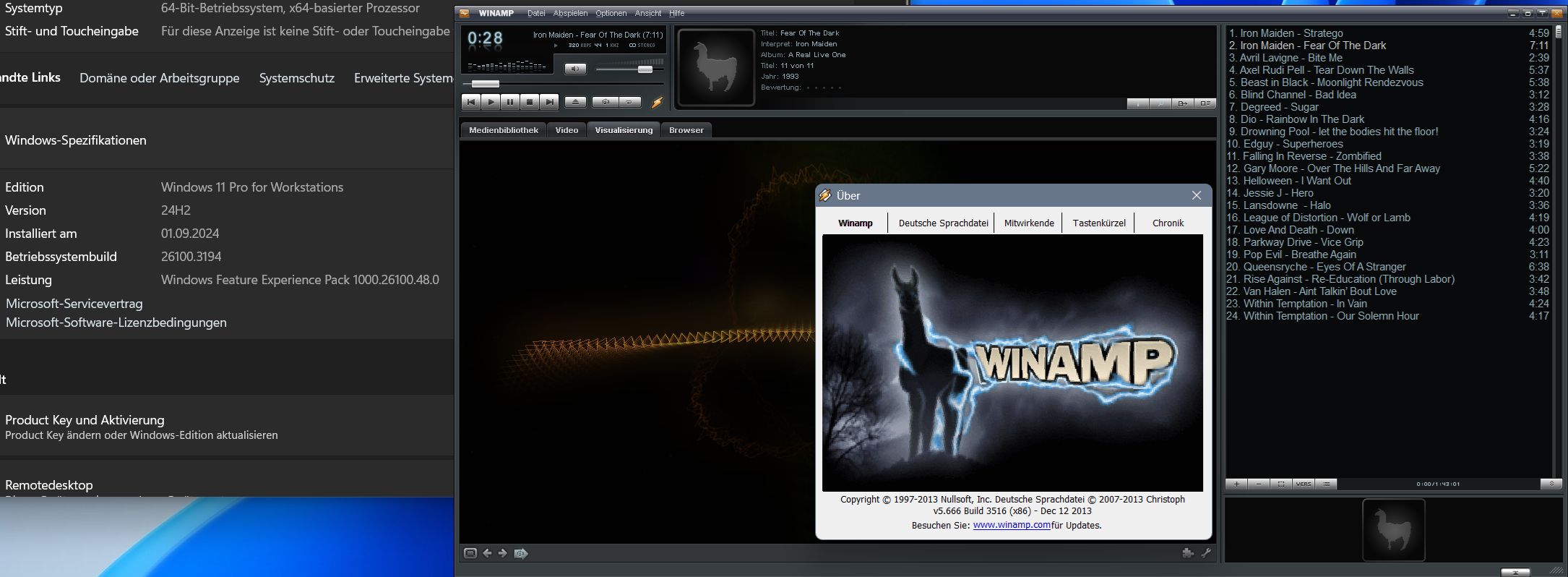The height and width of the screenshot is (577, 1568).
Task: Open the Mitwirkende tab in Über dialog
Action: 1029,223
